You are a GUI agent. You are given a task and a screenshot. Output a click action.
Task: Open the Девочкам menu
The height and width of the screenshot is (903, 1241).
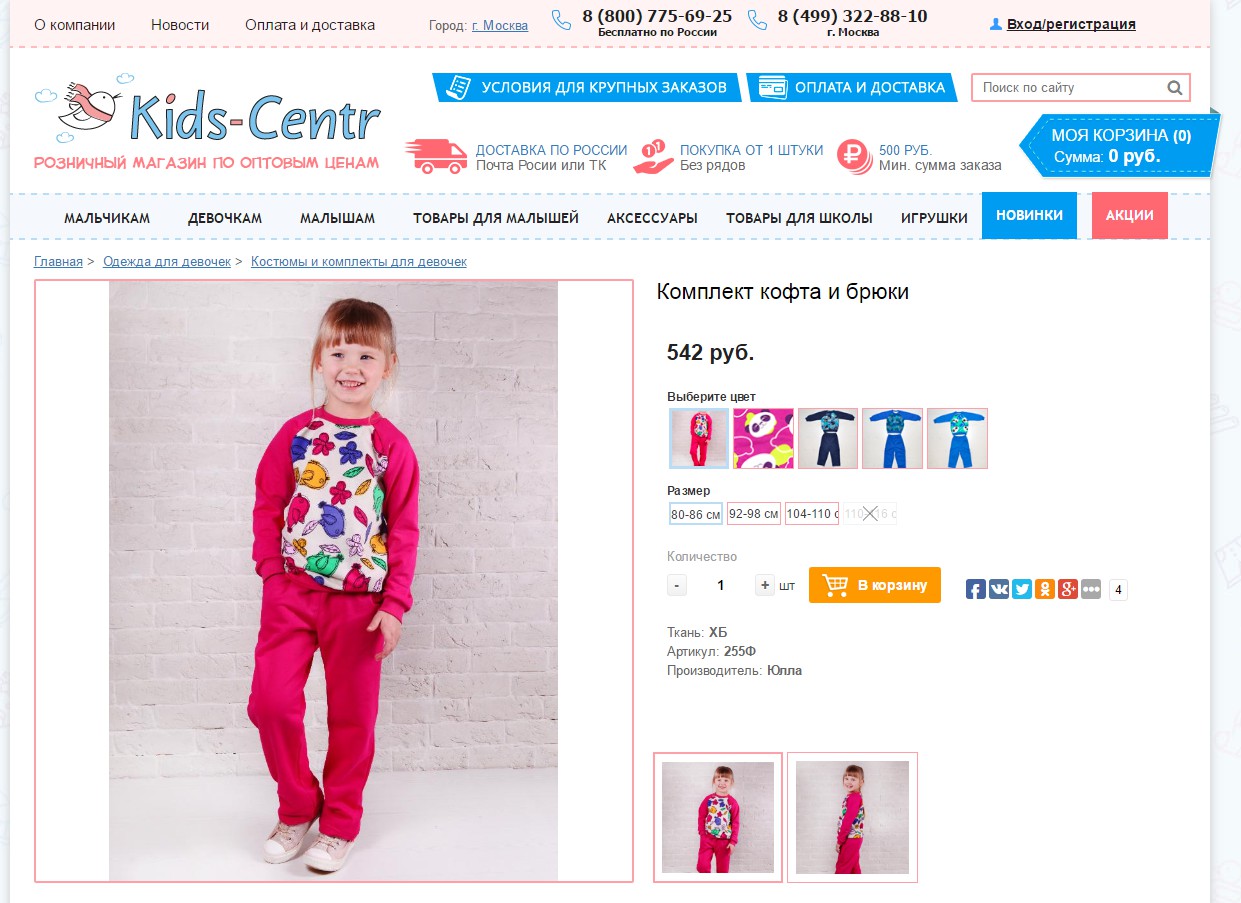click(225, 217)
